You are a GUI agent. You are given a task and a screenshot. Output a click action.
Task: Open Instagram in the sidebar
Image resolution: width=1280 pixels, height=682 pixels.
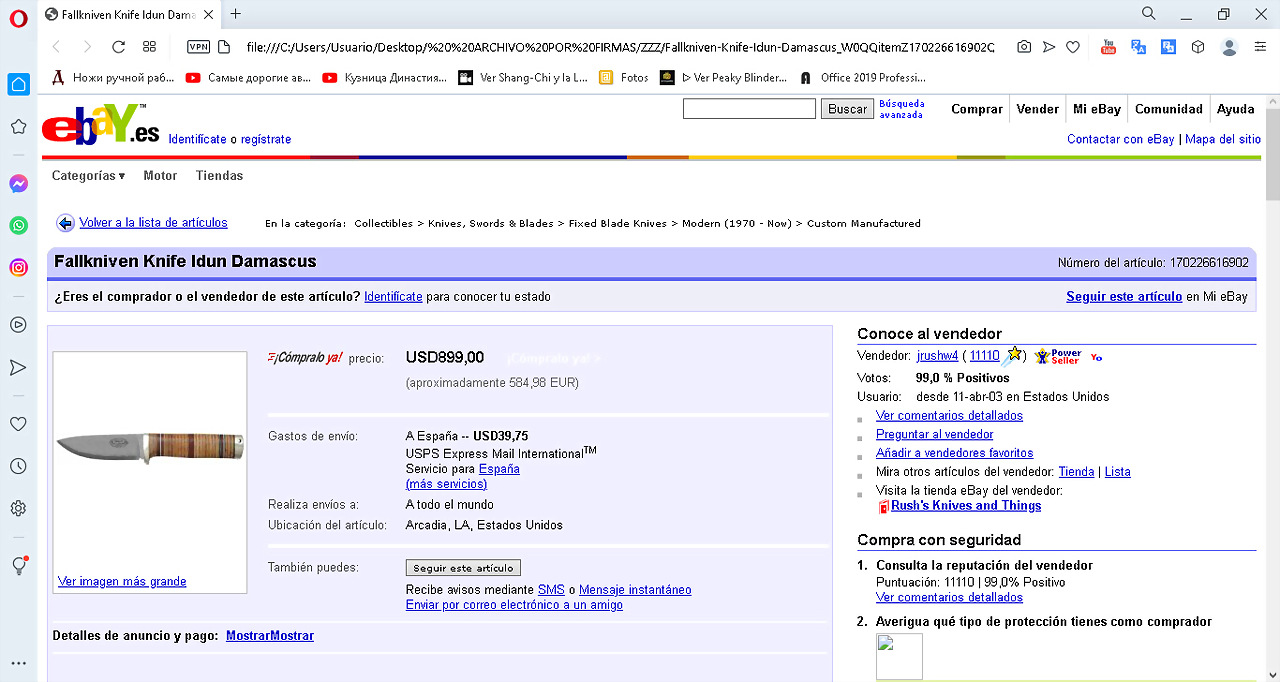point(18,267)
